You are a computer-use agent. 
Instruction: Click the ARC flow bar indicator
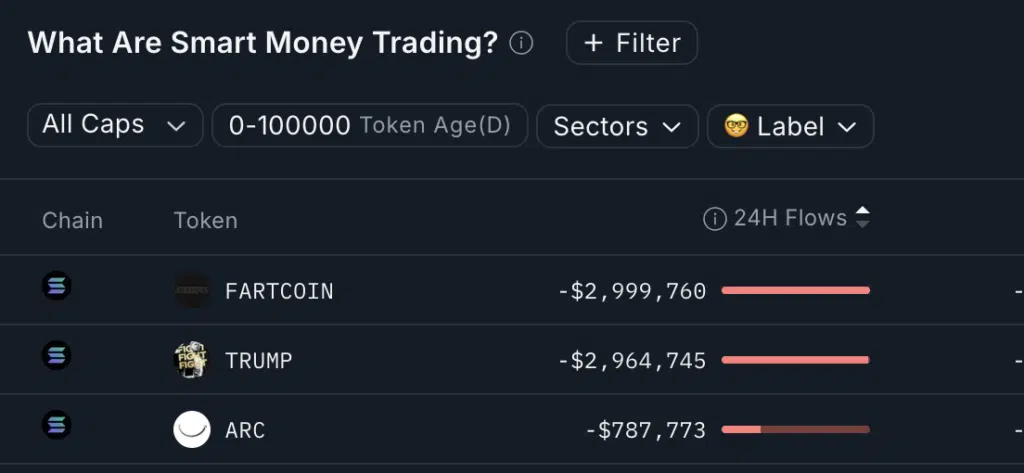(795, 430)
